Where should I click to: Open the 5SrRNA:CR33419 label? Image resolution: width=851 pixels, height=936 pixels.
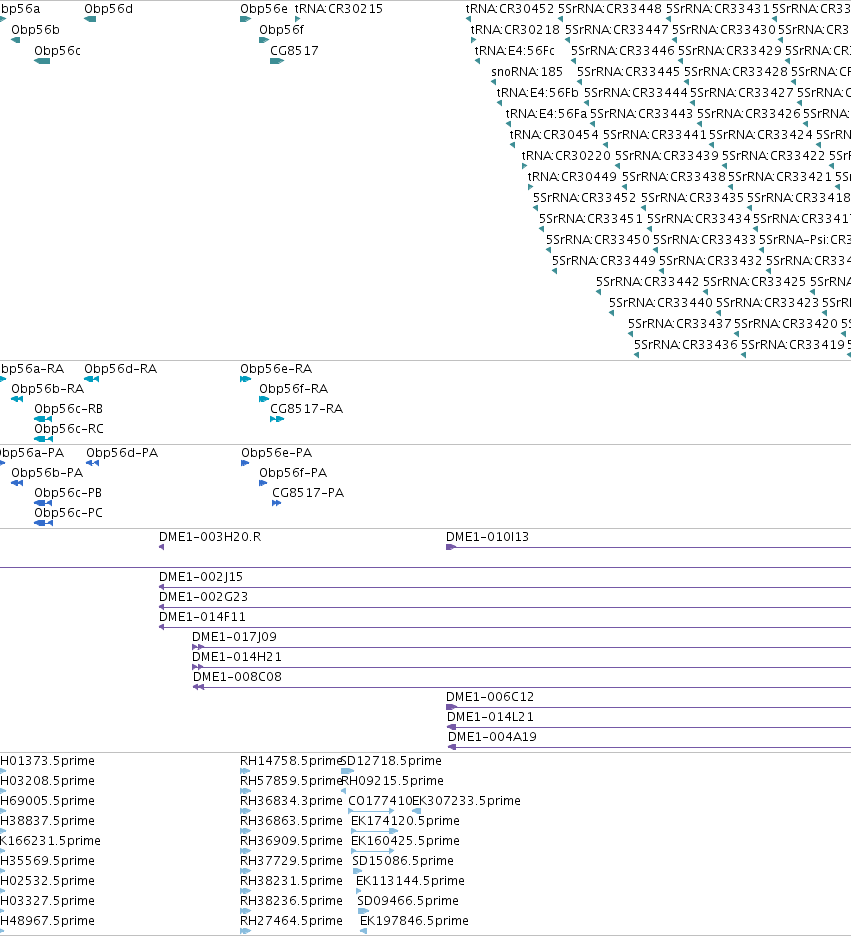[793, 344]
